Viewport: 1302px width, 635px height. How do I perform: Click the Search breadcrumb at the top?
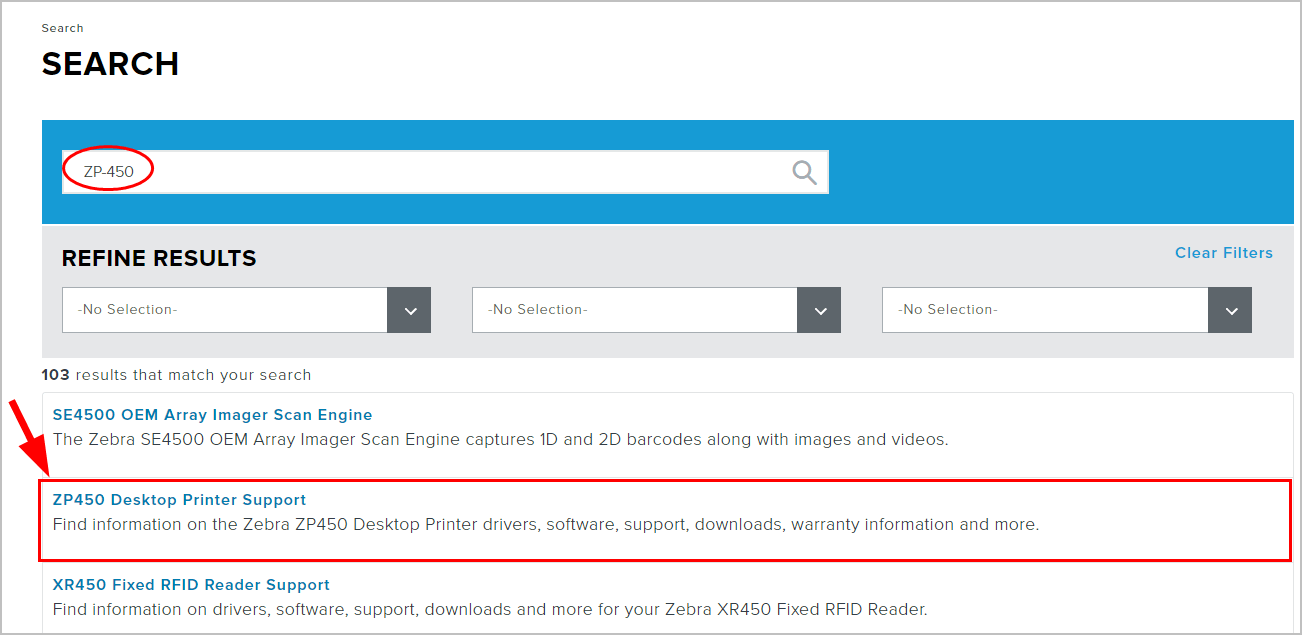click(x=62, y=28)
